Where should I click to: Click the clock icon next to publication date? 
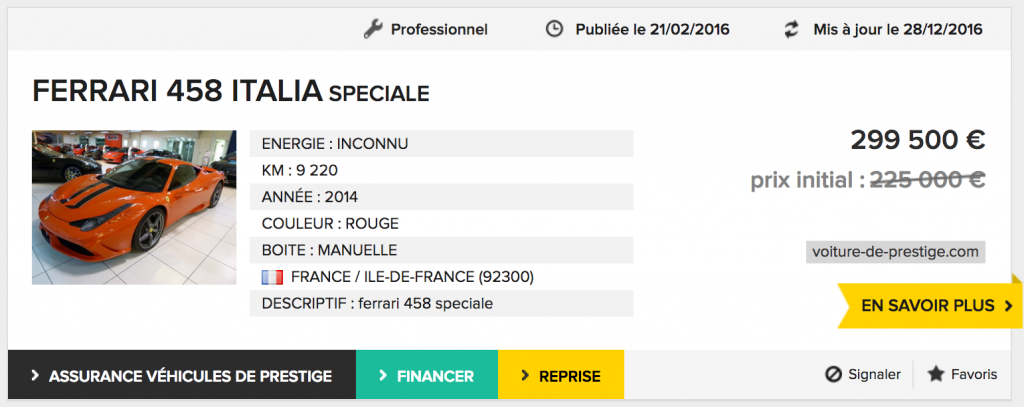point(554,29)
